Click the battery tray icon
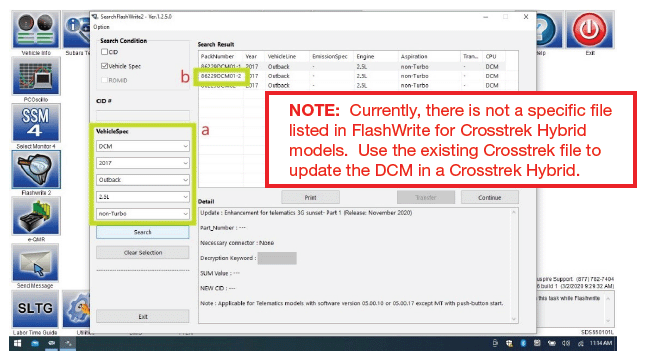This screenshot has height=360, width=646. pos(551,343)
